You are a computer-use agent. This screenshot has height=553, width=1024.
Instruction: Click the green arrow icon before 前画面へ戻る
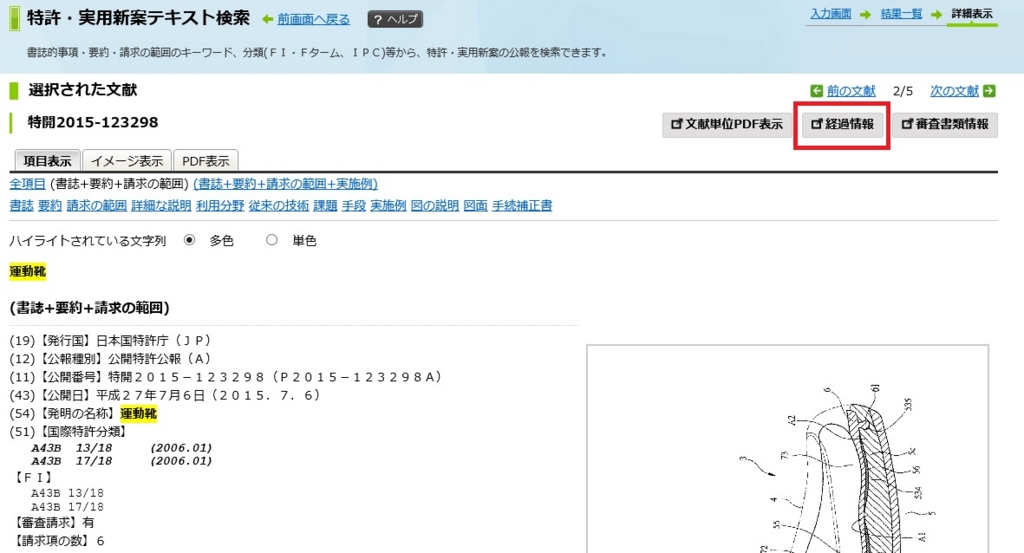tap(267, 20)
